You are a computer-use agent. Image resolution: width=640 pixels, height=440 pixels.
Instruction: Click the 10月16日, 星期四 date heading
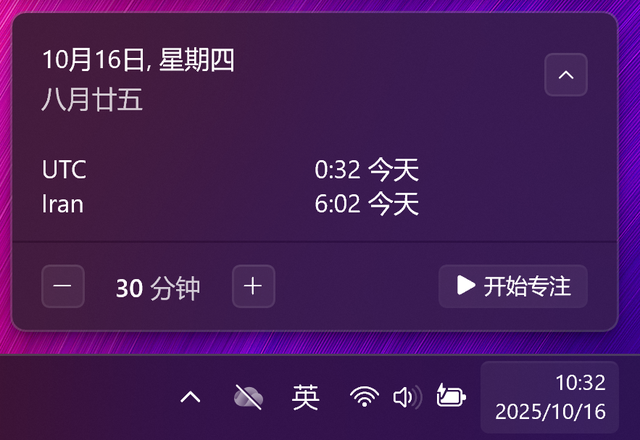pos(138,60)
